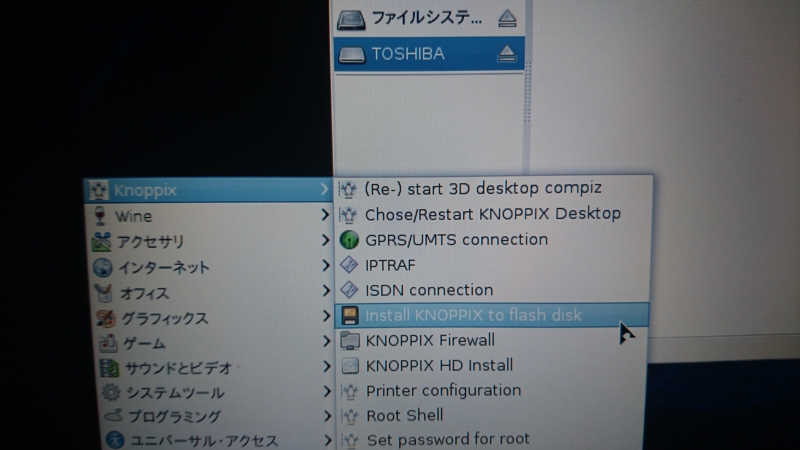This screenshot has width=800, height=450.
Task: Open the システムツール menu category
Action: pos(217,392)
